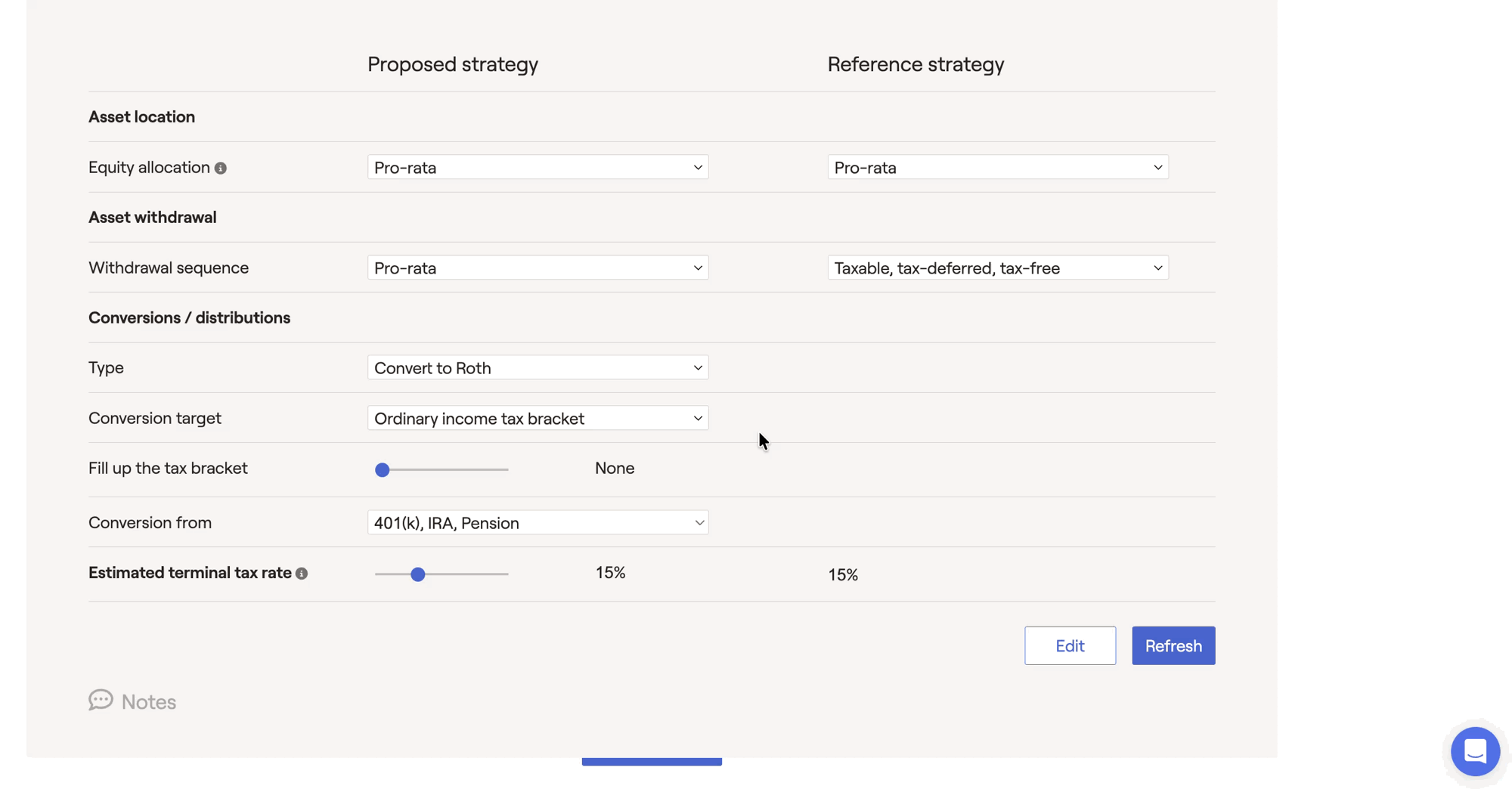This screenshot has width=1512, height=789.
Task: Click the Estimated terminal tax rate info icon
Action: click(302, 574)
